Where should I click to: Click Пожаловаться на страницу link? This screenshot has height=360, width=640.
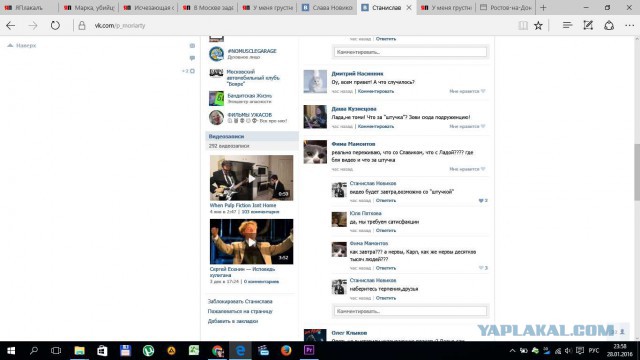point(240,311)
